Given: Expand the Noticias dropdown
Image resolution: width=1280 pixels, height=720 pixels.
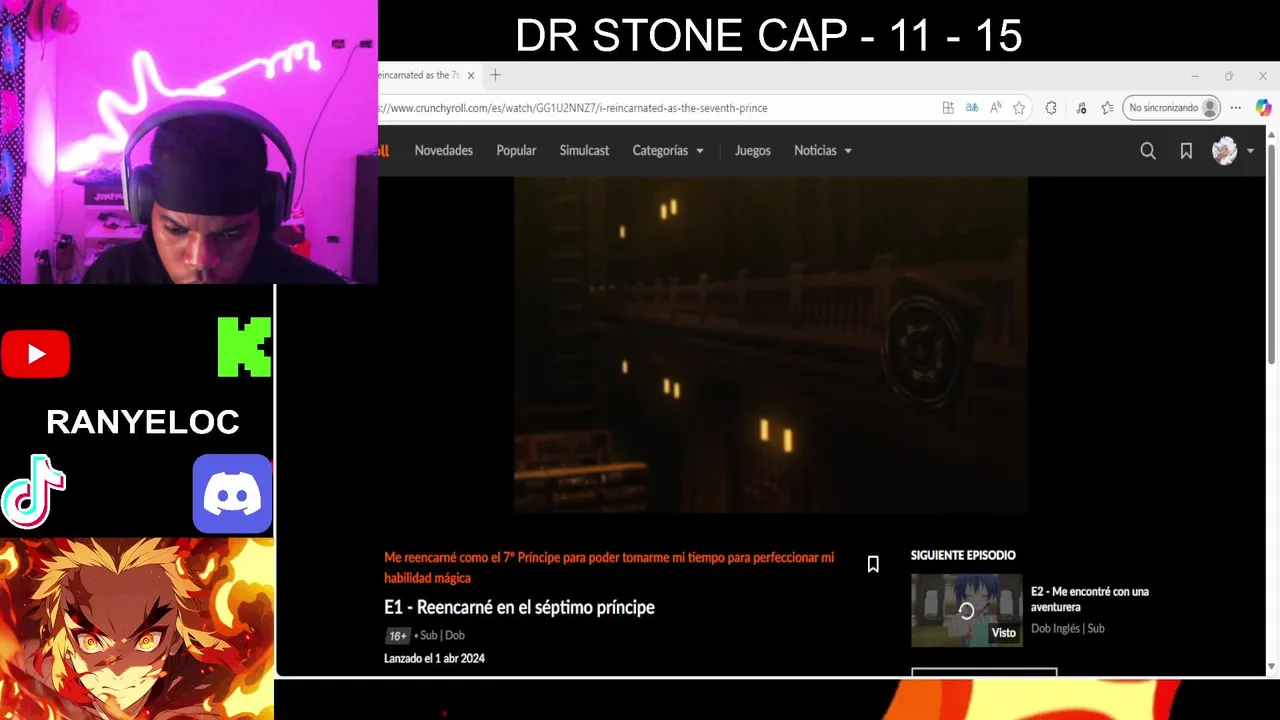Looking at the screenshot, I should point(823,151).
